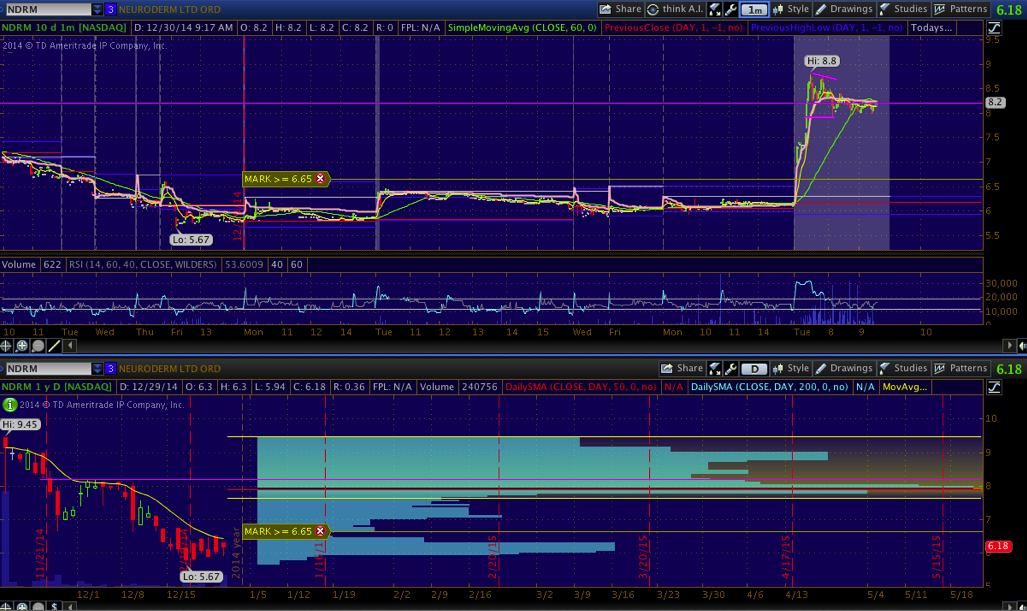Click the wrench settings icon in lower chart
Viewport: 1027px width, 611px height.
(x=731, y=368)
